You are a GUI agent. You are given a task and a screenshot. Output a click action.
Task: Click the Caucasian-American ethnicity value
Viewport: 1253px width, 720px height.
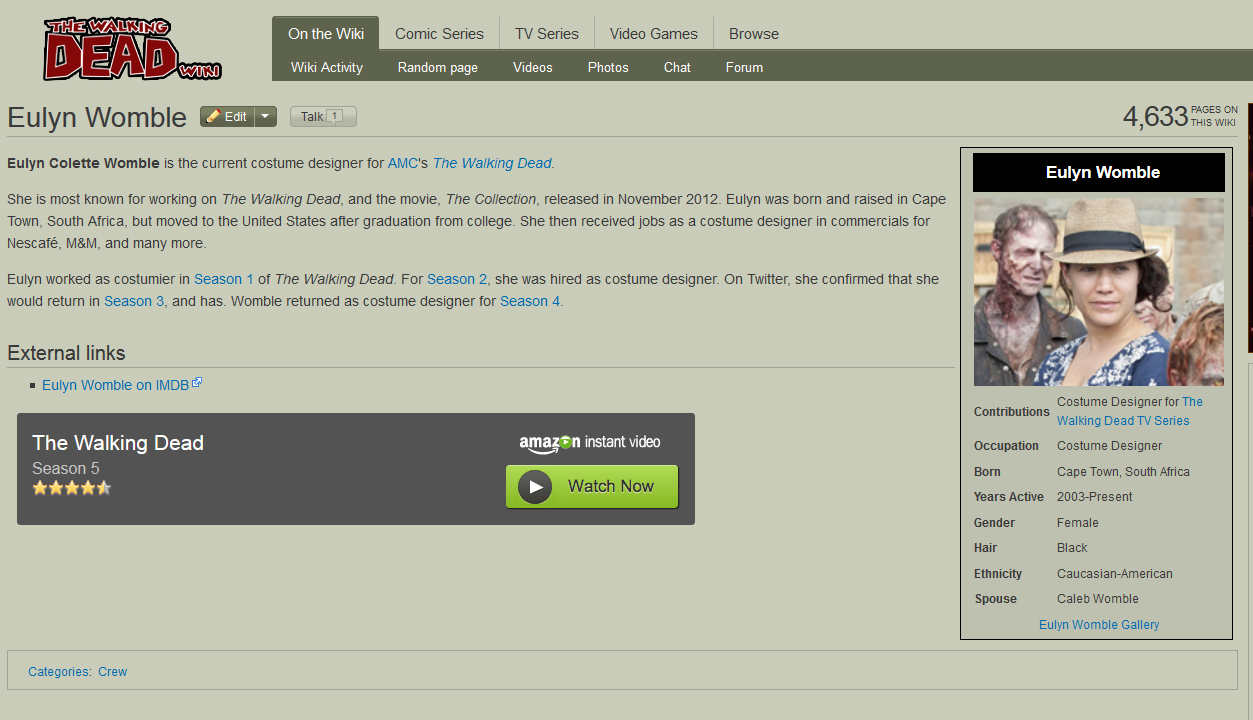[x=1115, y=574]
